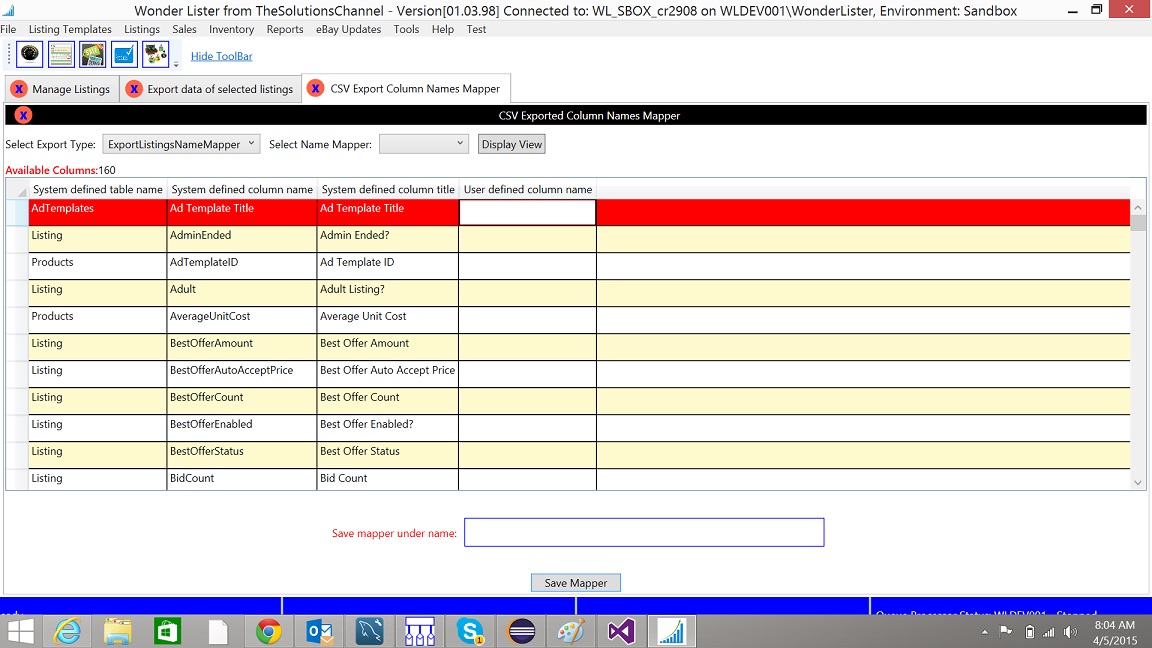Open the File menu
The image size is (1152, 648).
coord(8,29)
